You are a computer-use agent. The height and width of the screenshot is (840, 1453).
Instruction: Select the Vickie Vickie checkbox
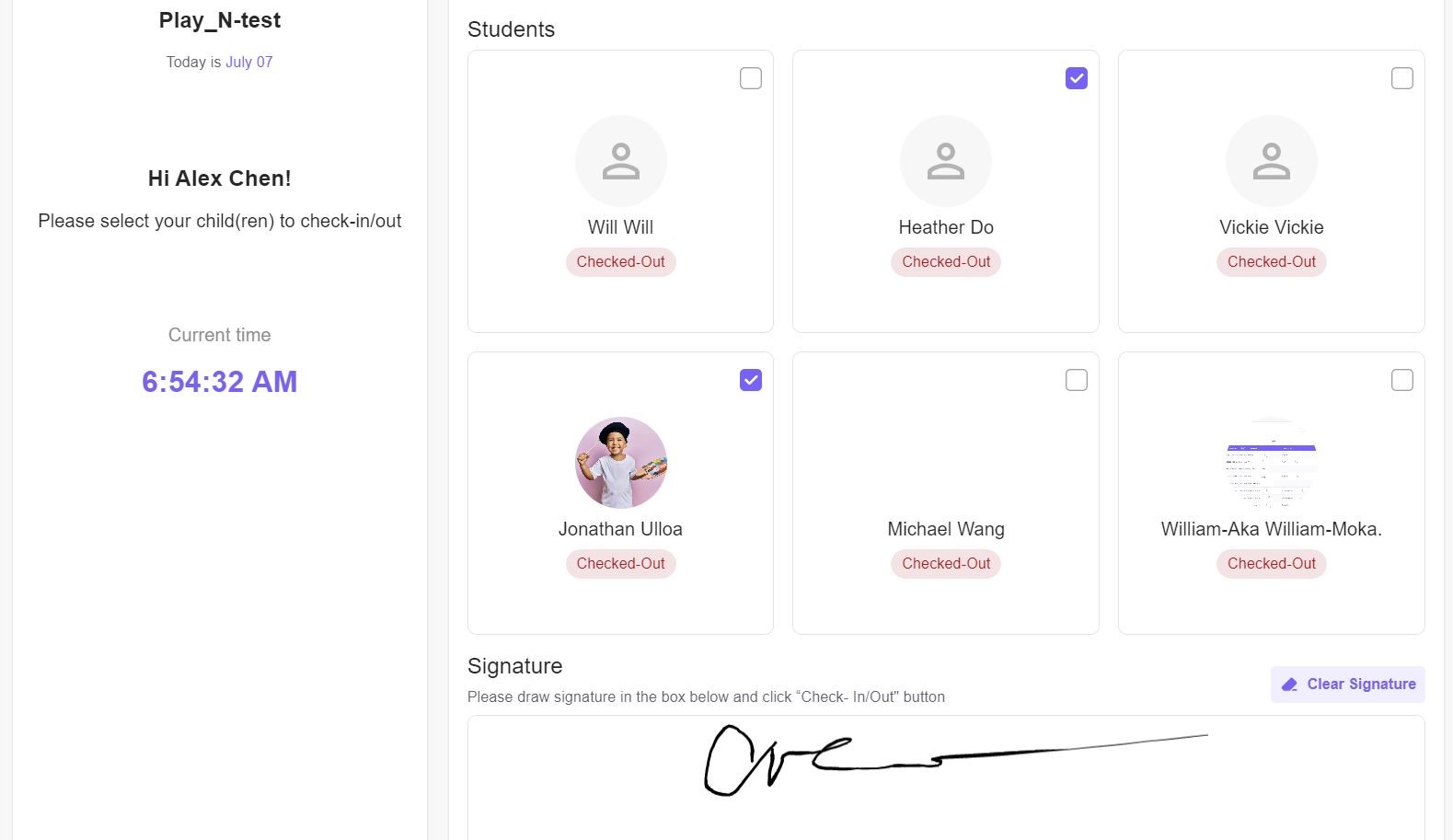(1401, 79)
